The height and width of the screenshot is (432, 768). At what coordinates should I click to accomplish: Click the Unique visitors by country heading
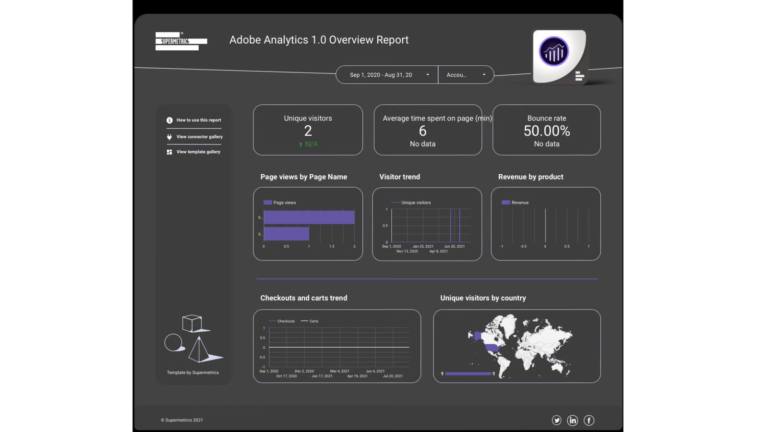coord(483,298)
